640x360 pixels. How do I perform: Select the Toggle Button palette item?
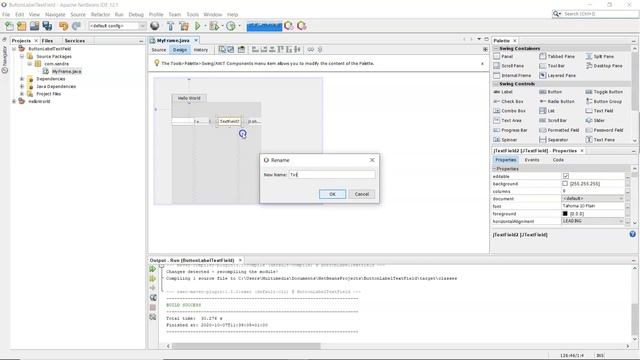604,92
